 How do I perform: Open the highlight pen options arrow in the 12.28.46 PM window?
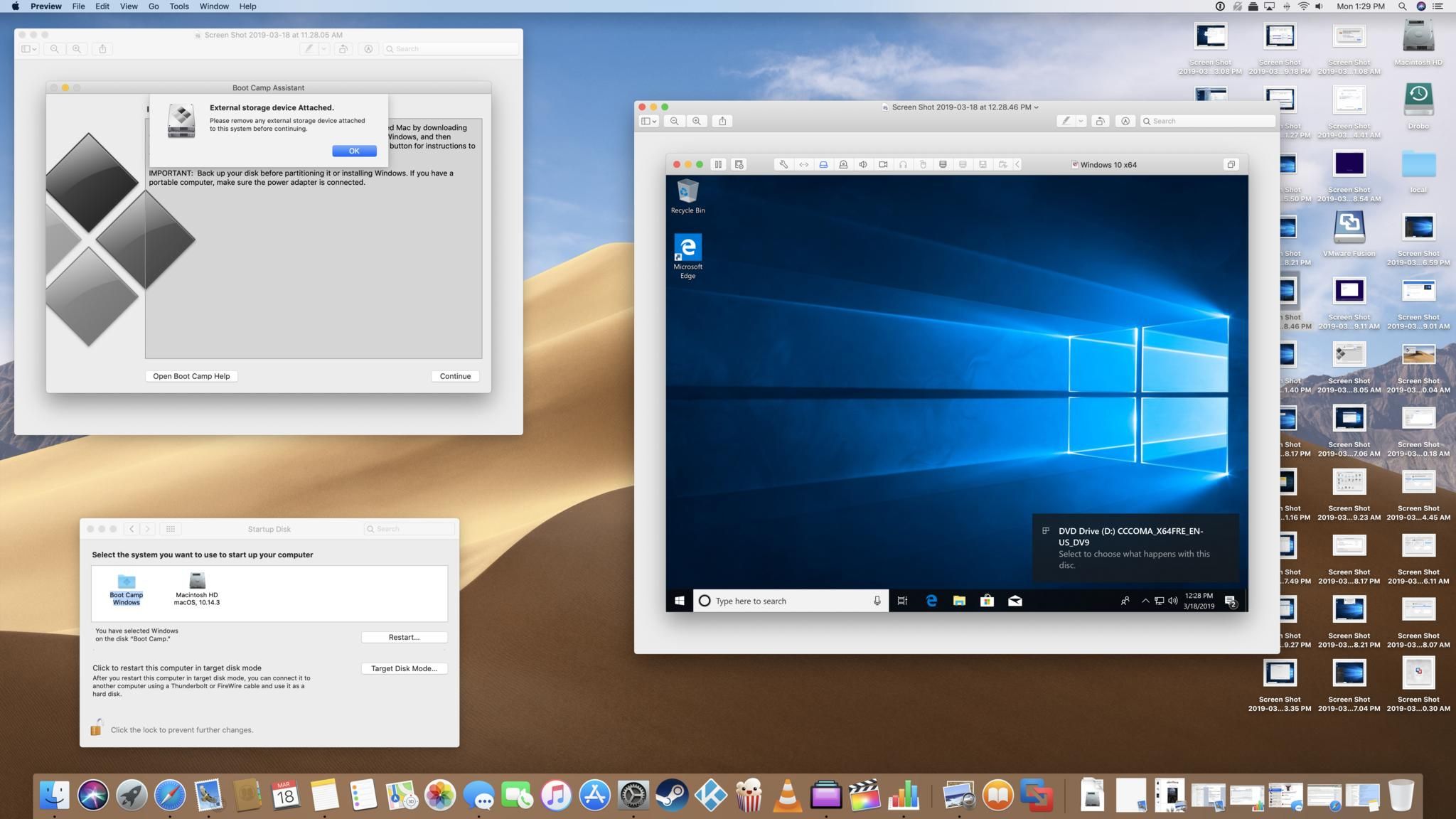(x=1081, y=121)
